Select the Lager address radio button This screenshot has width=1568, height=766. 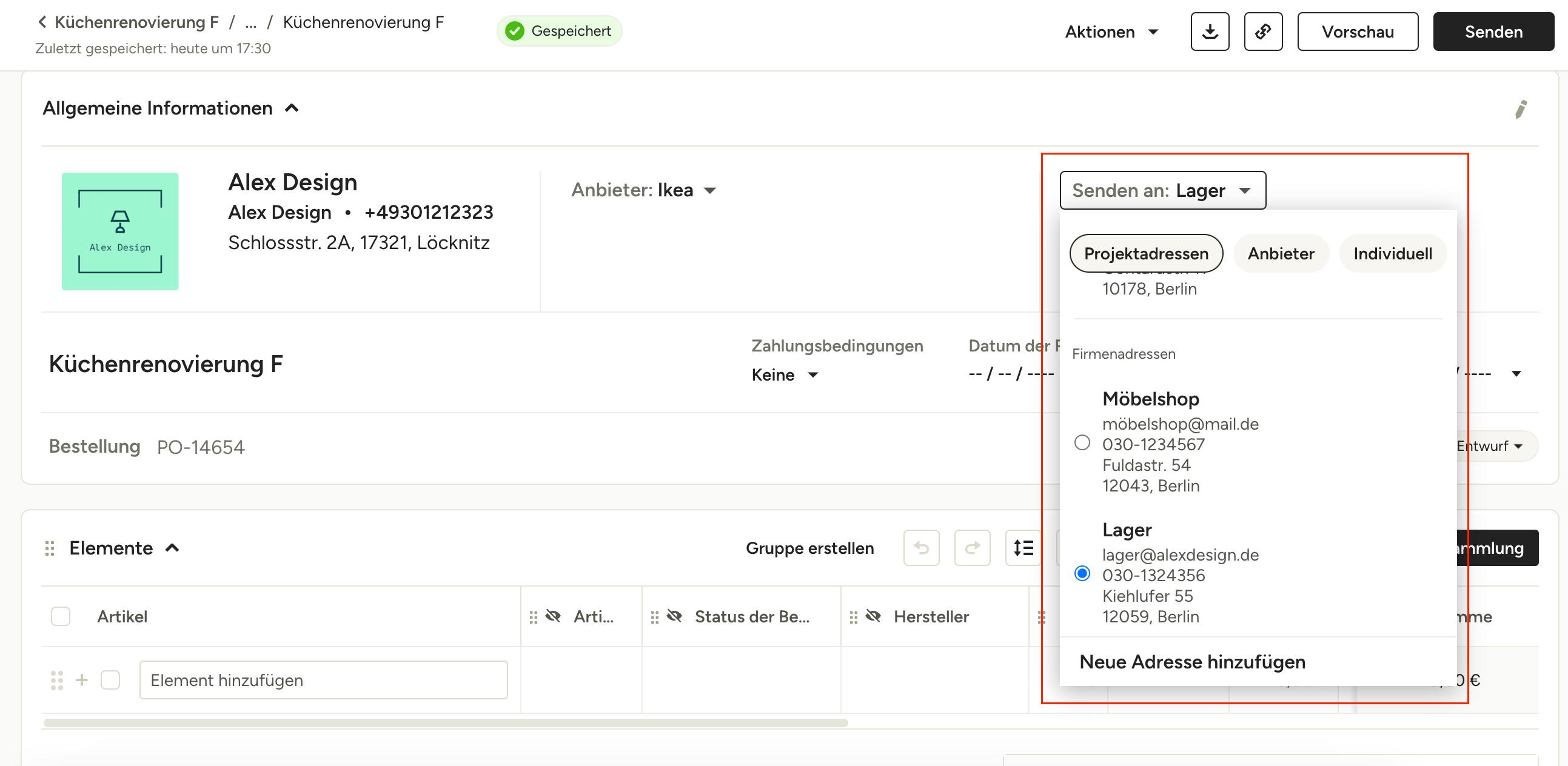click(x=1082, y=573)
